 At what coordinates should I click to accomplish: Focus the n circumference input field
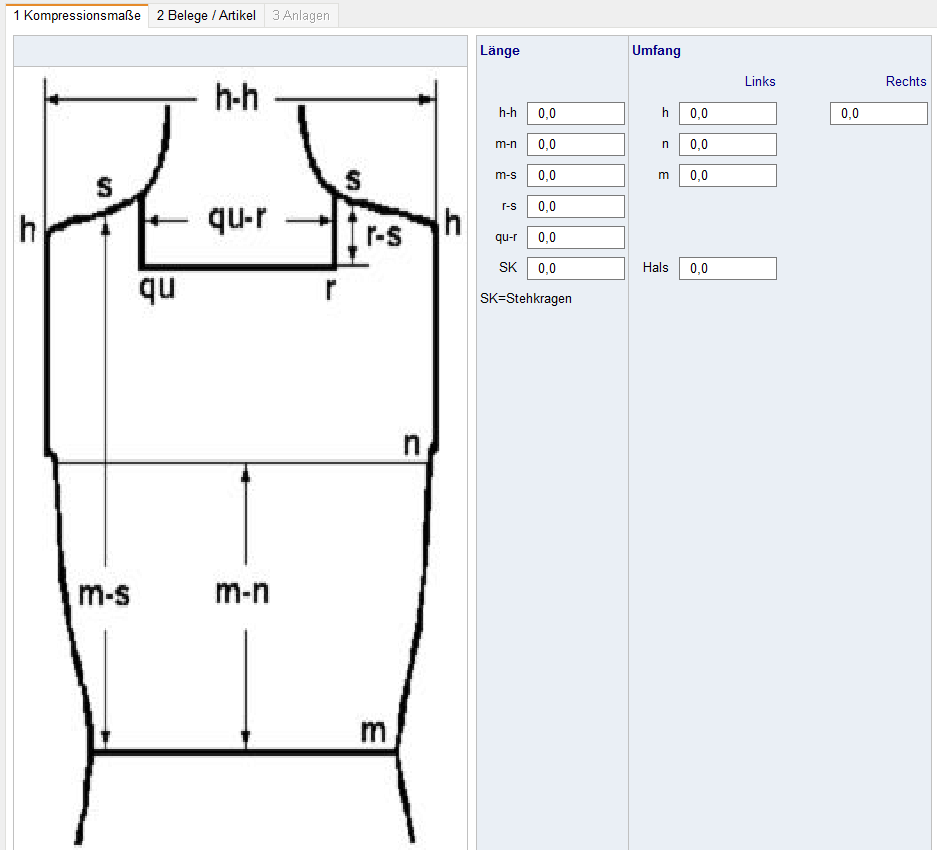click(727, 145)
